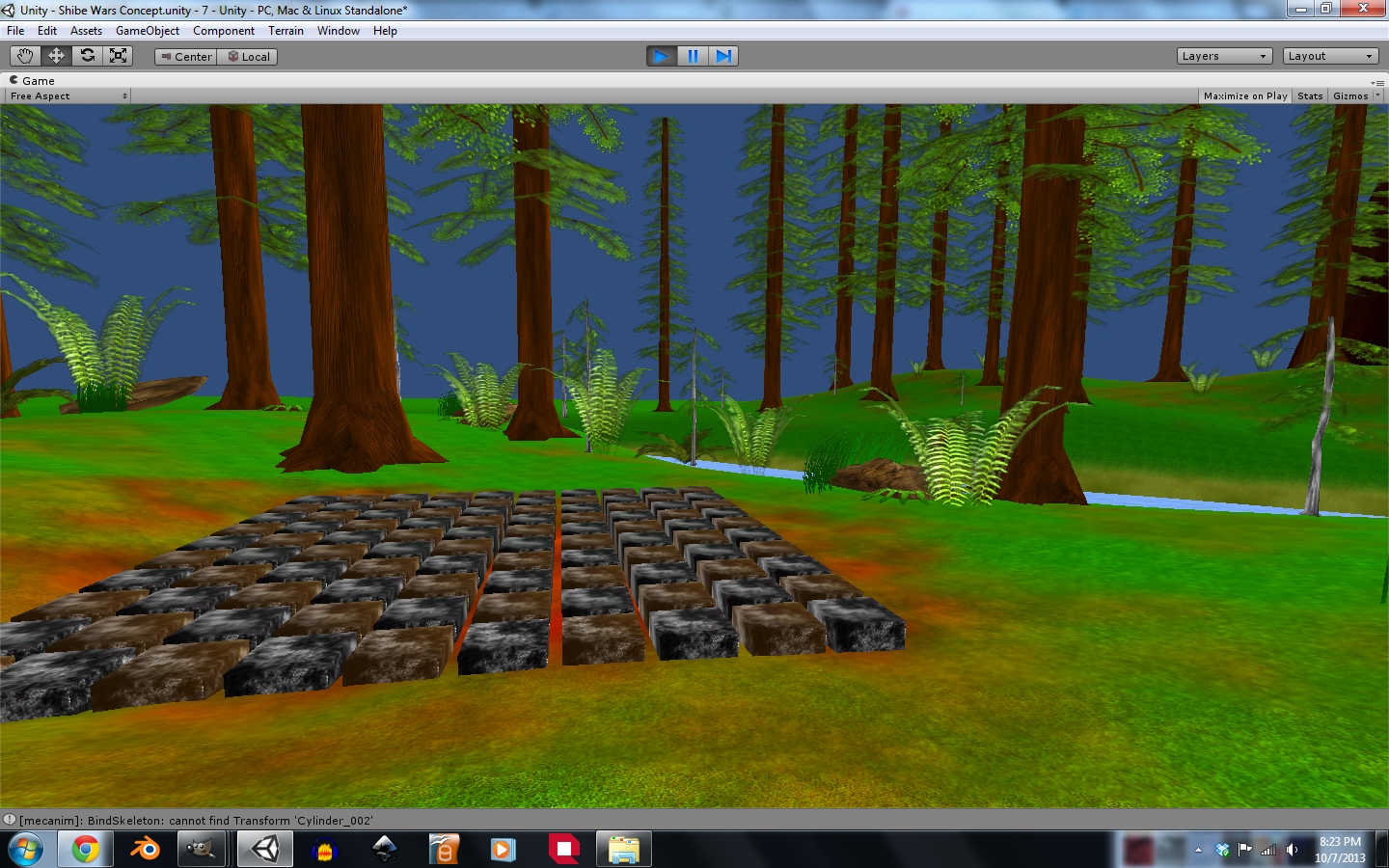Image resolution: width=1389 pixels, height=868 pixels.
Task: Click Dropbox tray icon
Action: (1222, 850)
